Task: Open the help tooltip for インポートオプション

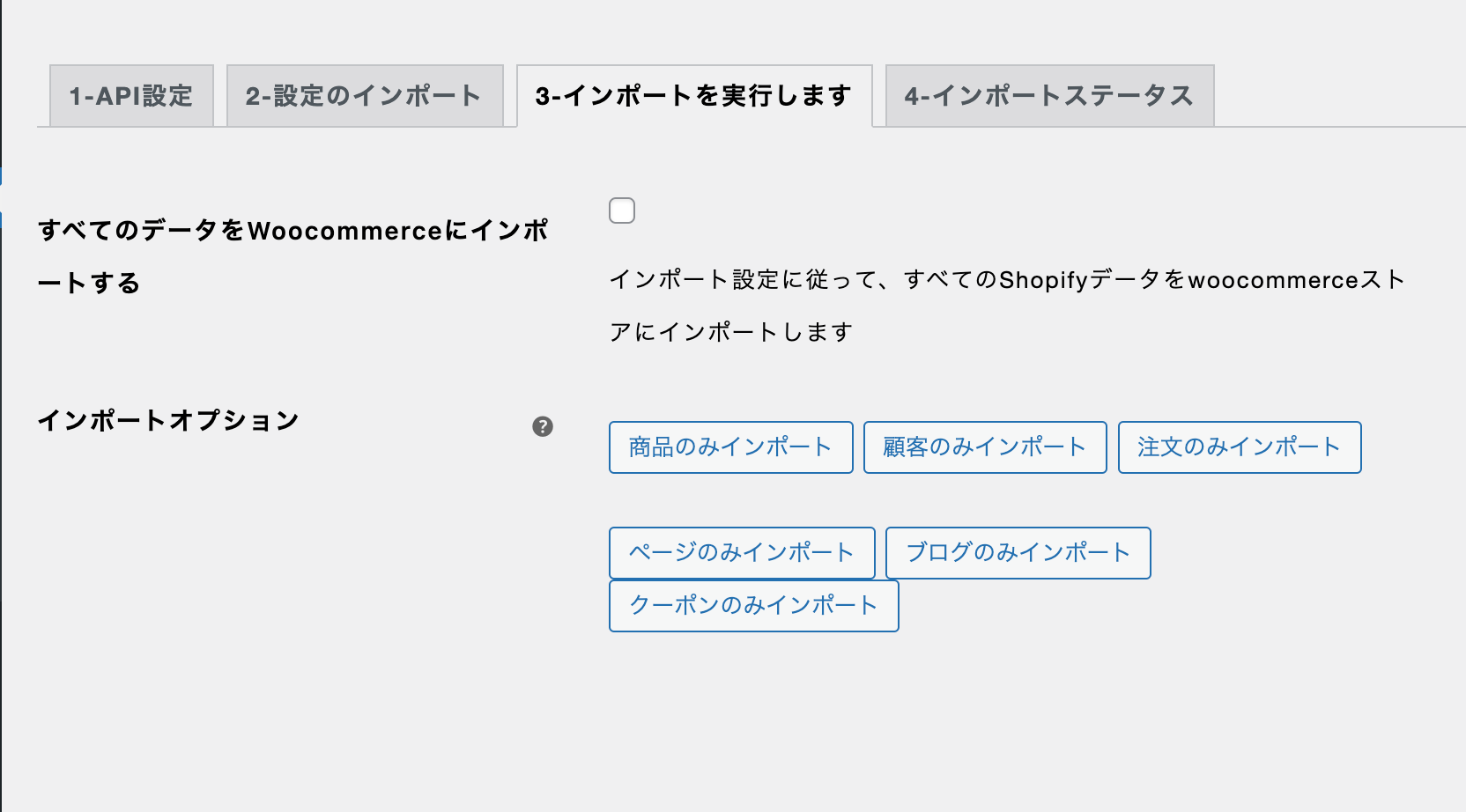Action: point(543,426)
